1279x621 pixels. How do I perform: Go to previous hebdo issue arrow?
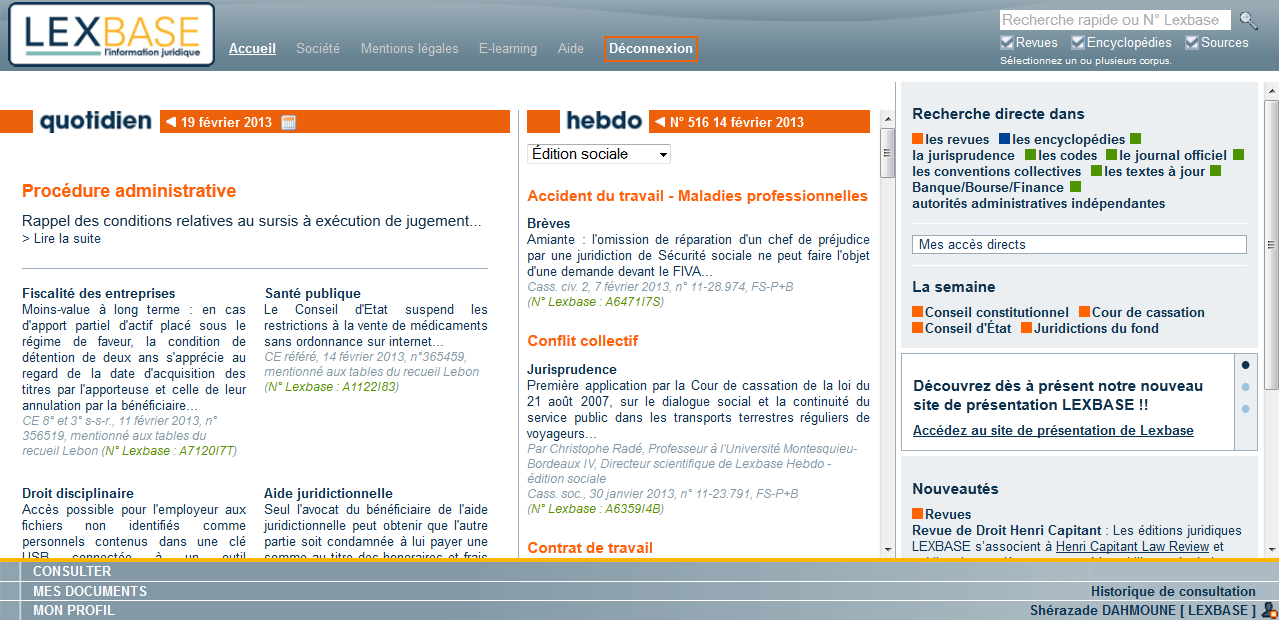[660, 122]
